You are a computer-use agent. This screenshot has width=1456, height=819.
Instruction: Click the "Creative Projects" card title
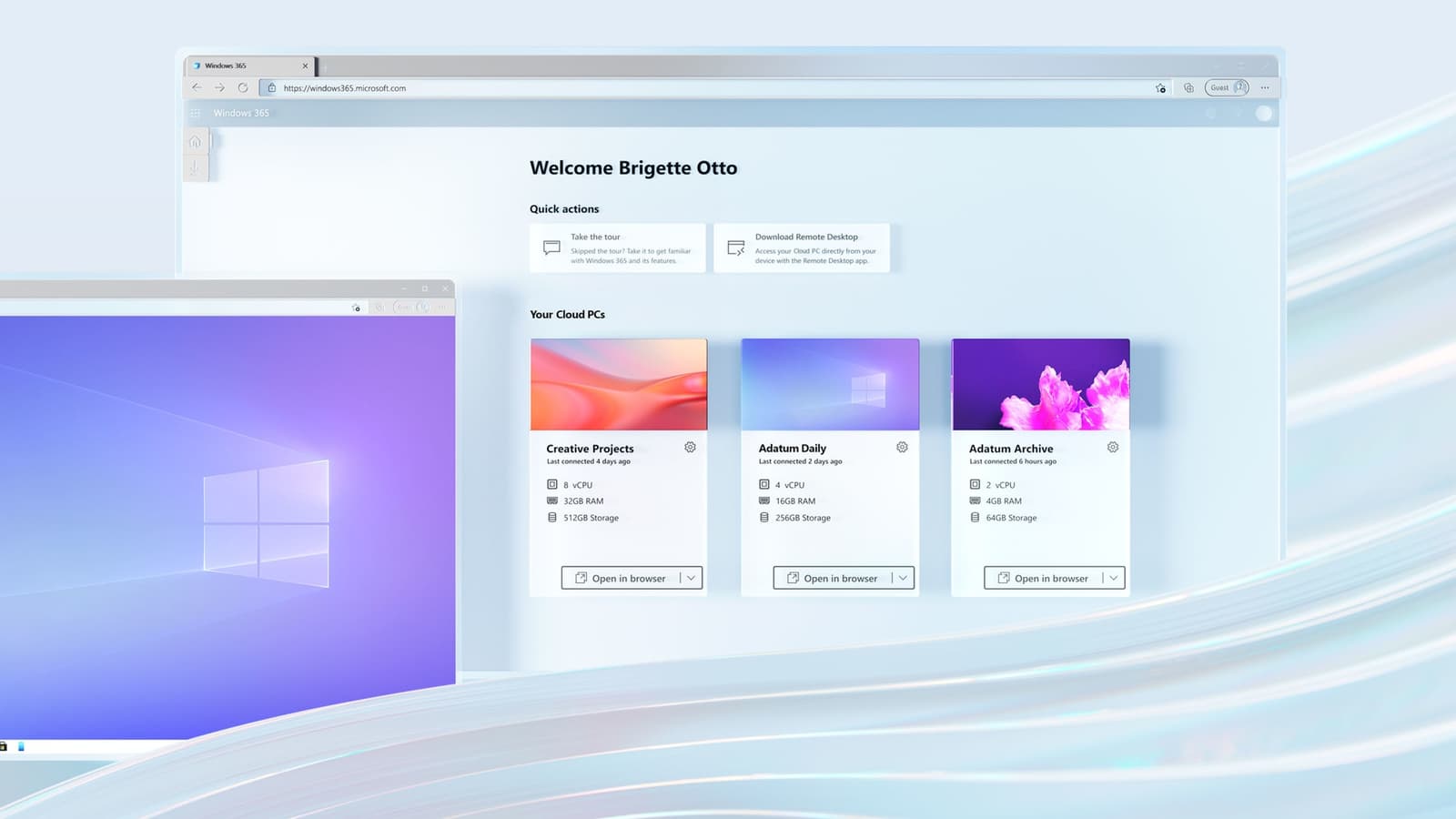click(590, 449)
